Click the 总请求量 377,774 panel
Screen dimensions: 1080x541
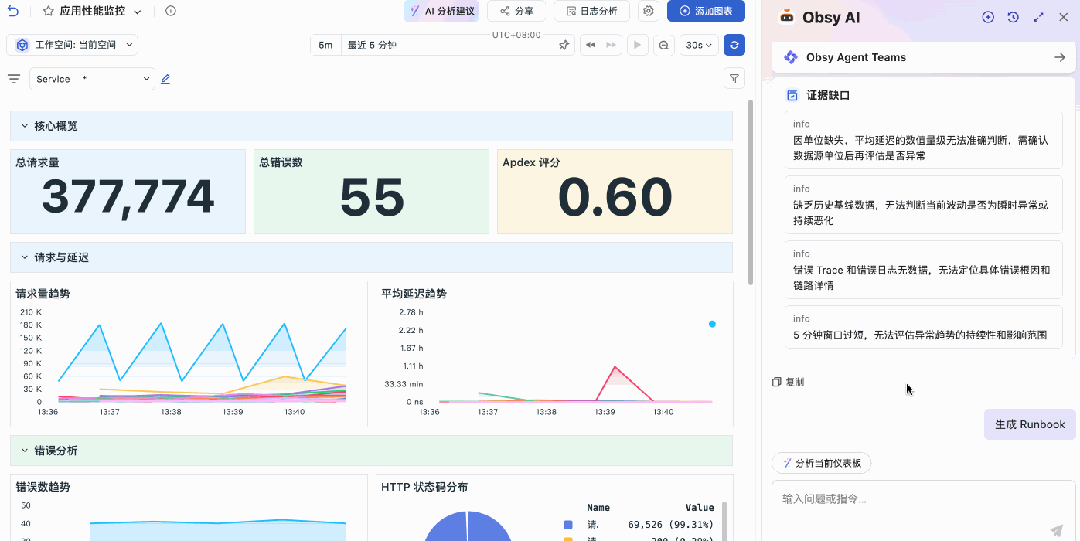127,191
